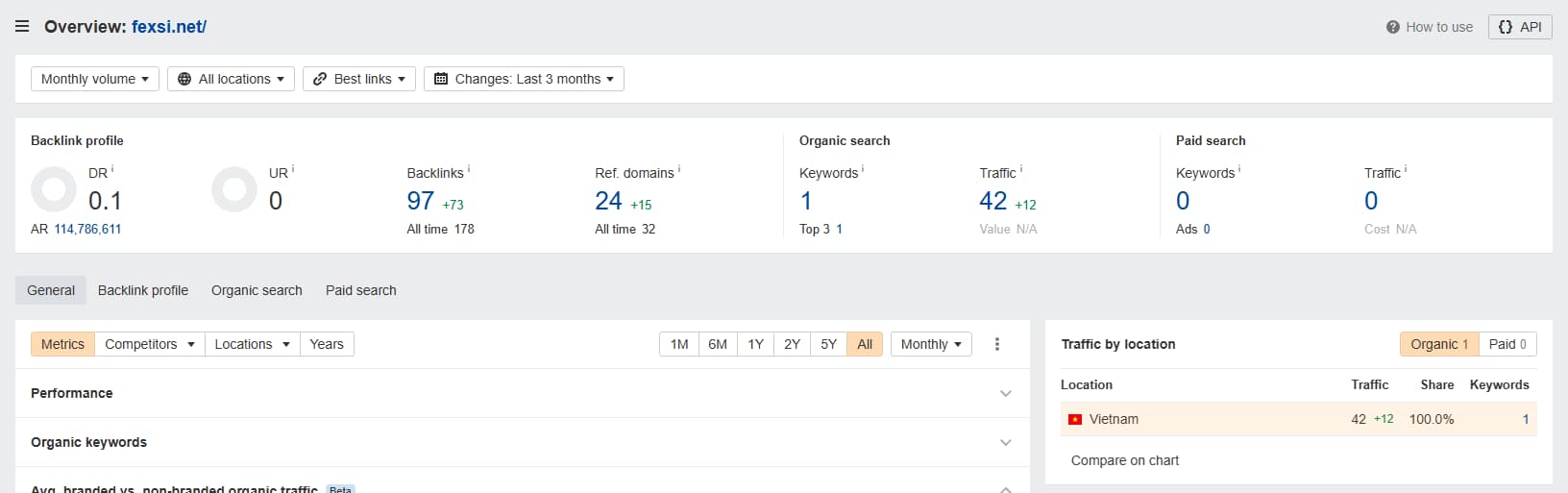
Task: Open the organic Keywords count 1
Action: [x=806, y=201]
